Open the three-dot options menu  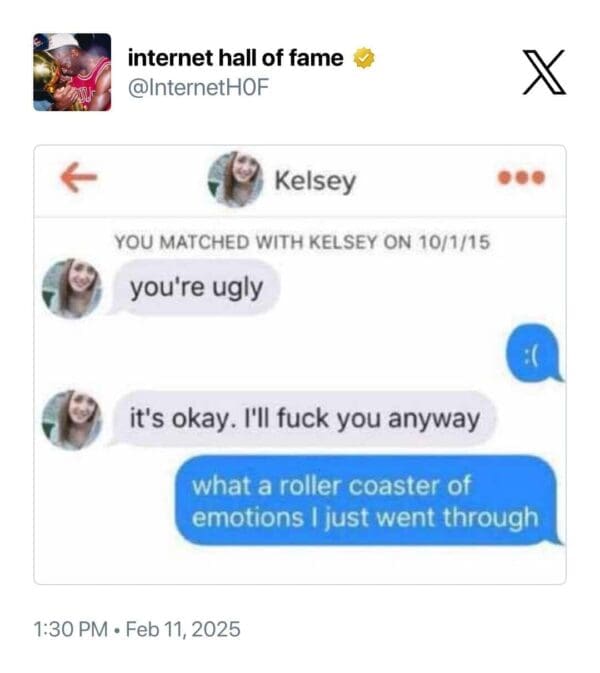pos(521,177)
